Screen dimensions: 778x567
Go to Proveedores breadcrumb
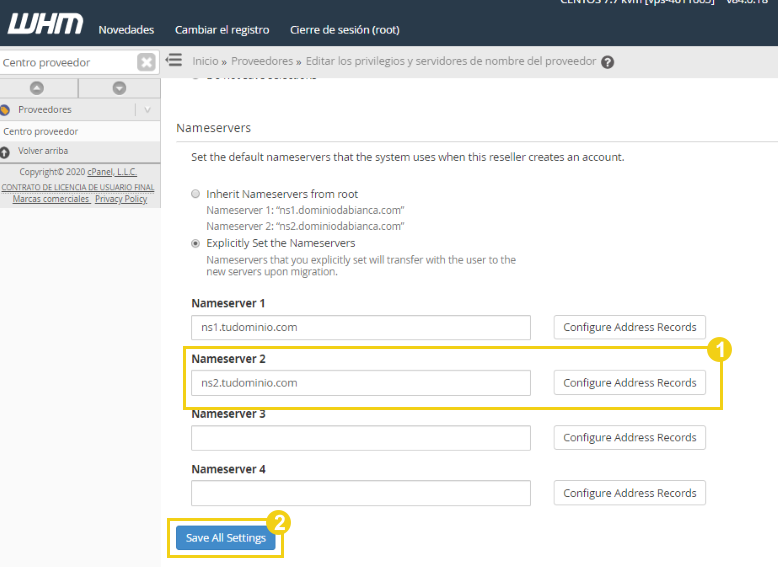point(262,61)
